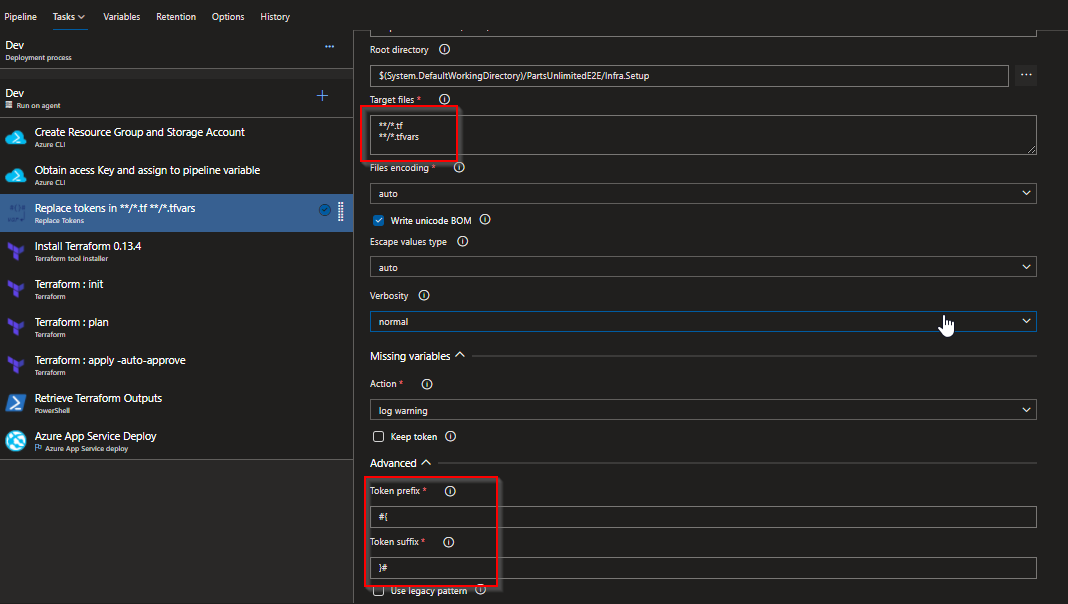The image size is (1068, 604).
Task: Click into Target files text area
Action: pyautogui.click(x=703, y=135)
